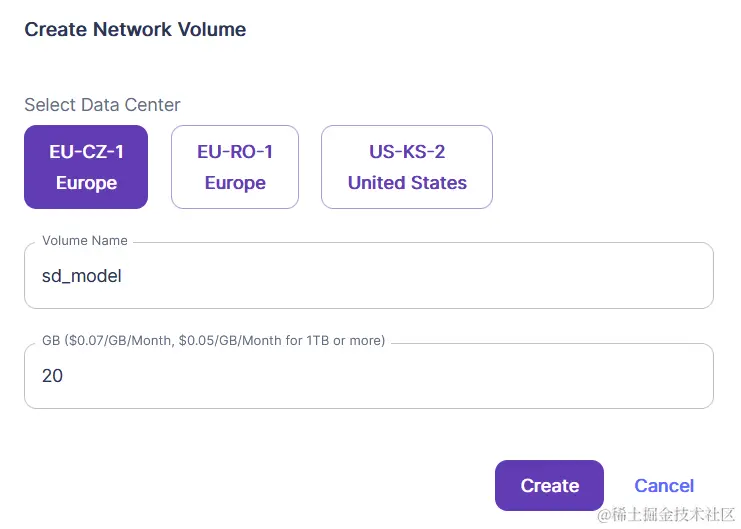The height and width of the screenshot is (529, 741).
Task: Focus the Volume Name input field
Action: click(369, 276)
